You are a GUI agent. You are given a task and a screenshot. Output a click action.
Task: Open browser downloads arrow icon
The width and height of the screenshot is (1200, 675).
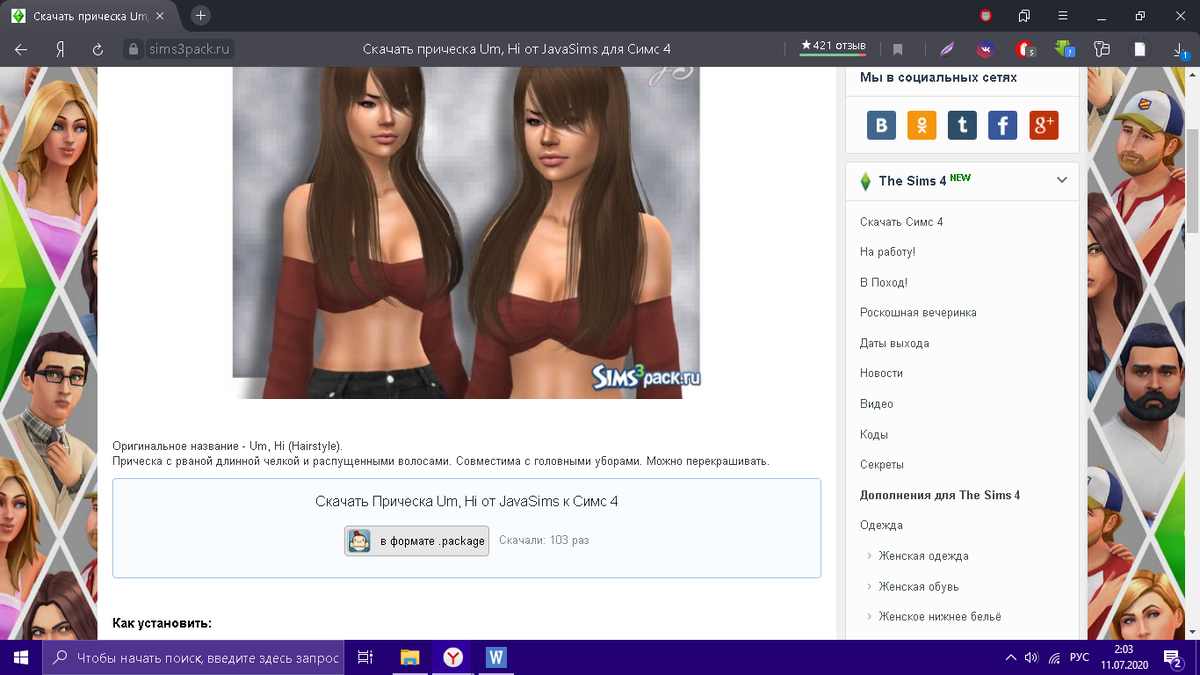[1178, 49]
